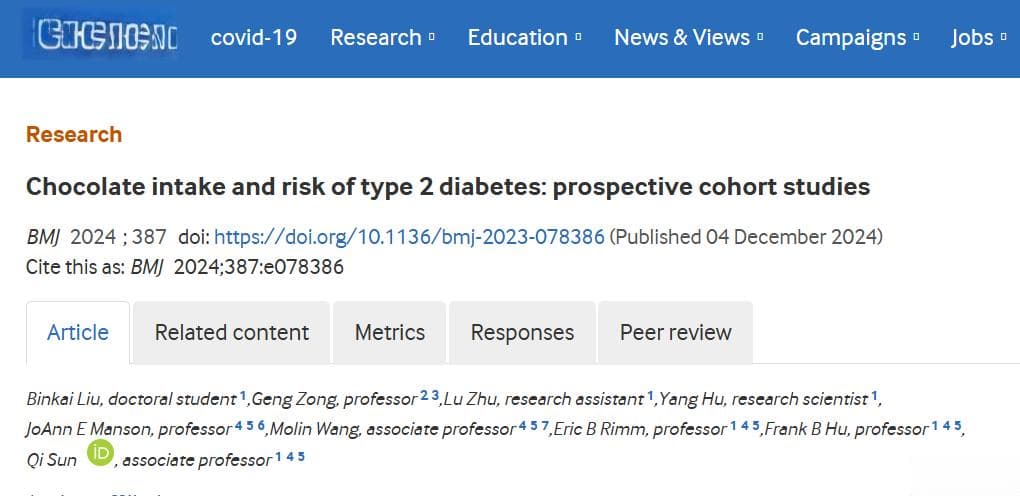Open the Metrics tab
Viewport: 1020px width, 496px height.
pos(390,333)
